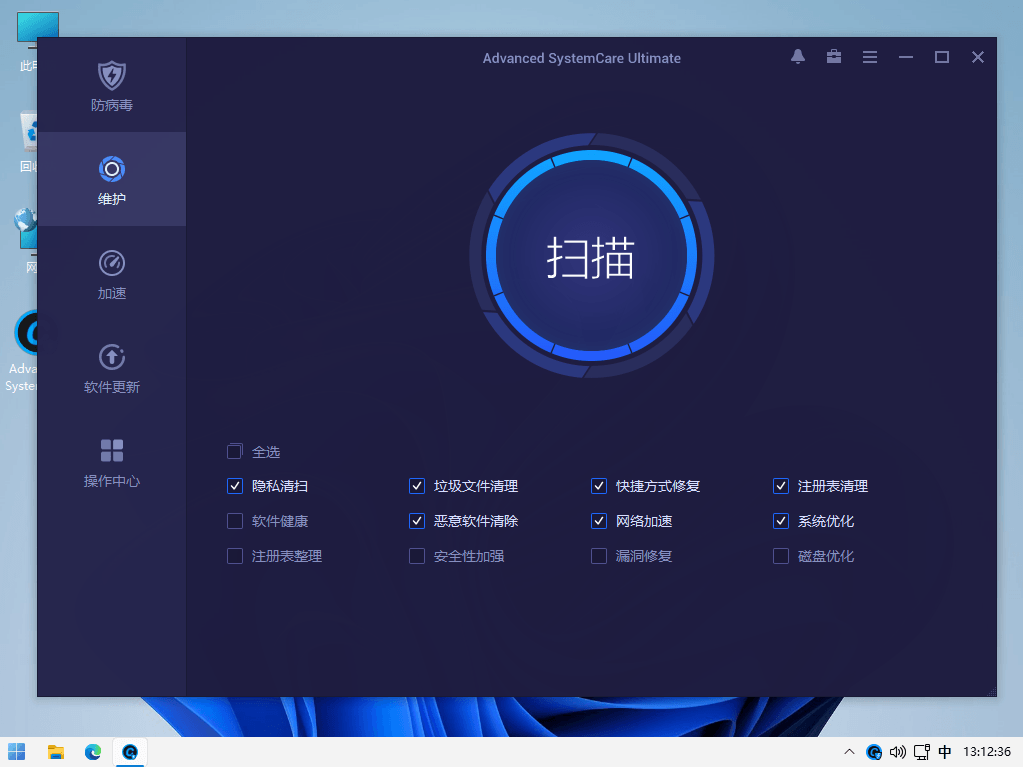Click the Windows Start button

click(18, 752)
